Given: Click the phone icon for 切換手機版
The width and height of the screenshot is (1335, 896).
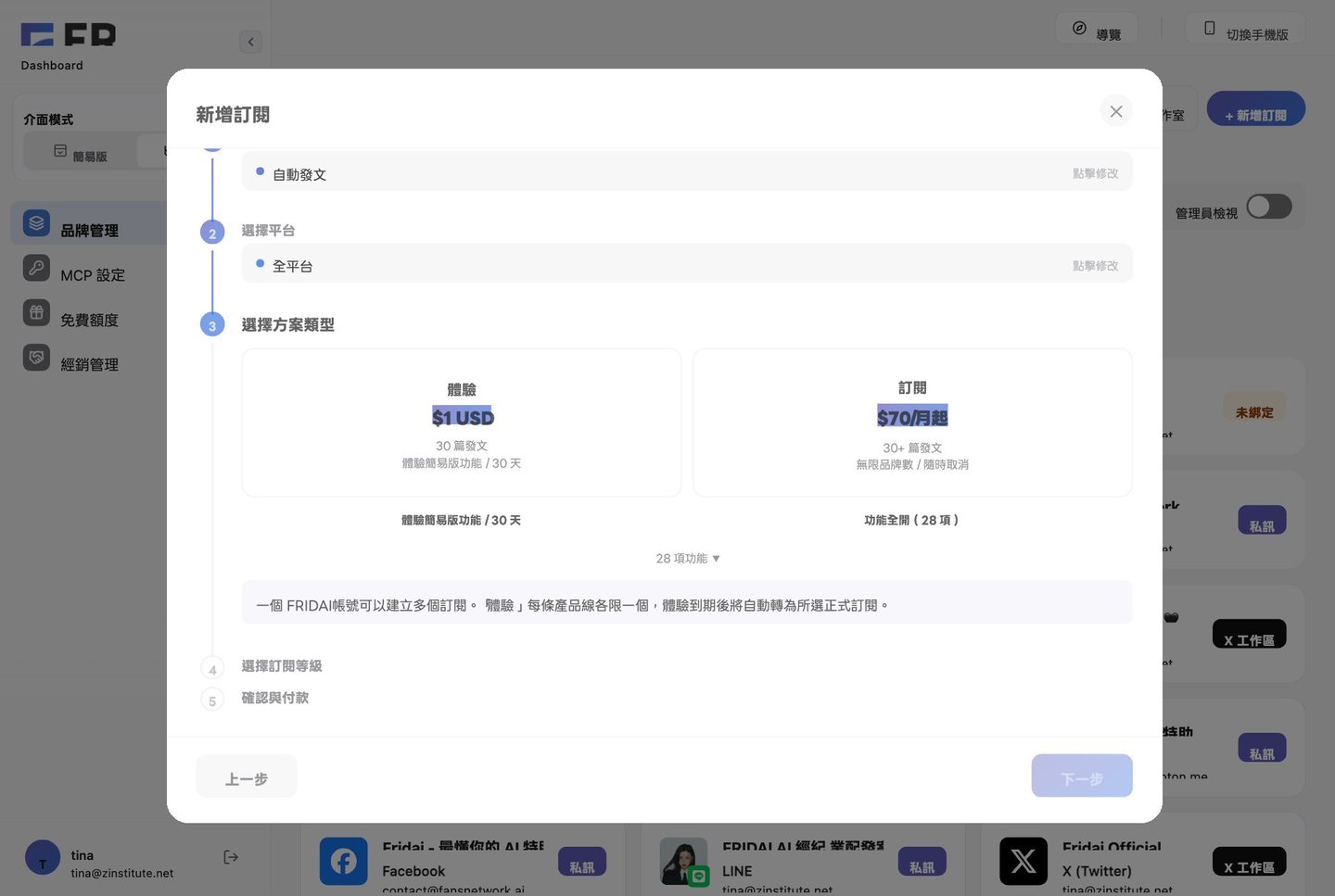Looking at the screenshot, I should (x=1209, y=28).
